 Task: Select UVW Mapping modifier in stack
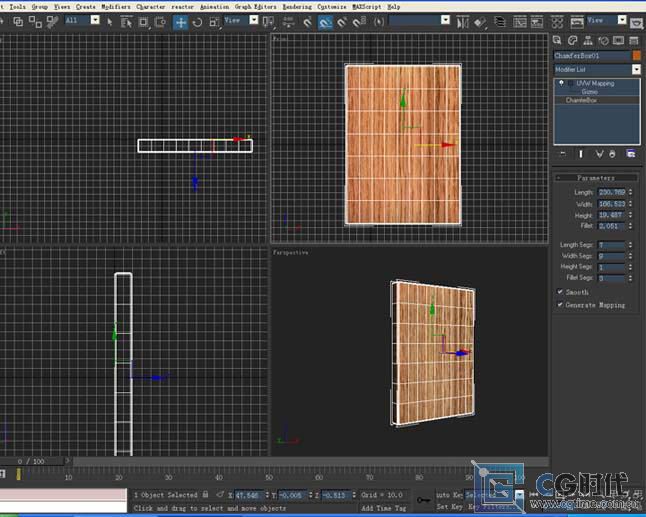595,83
